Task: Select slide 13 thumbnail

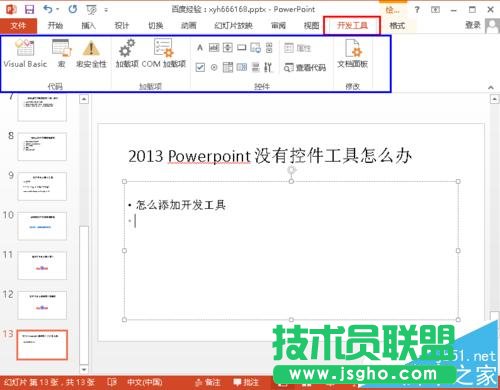Action: (x=42, y=345)
